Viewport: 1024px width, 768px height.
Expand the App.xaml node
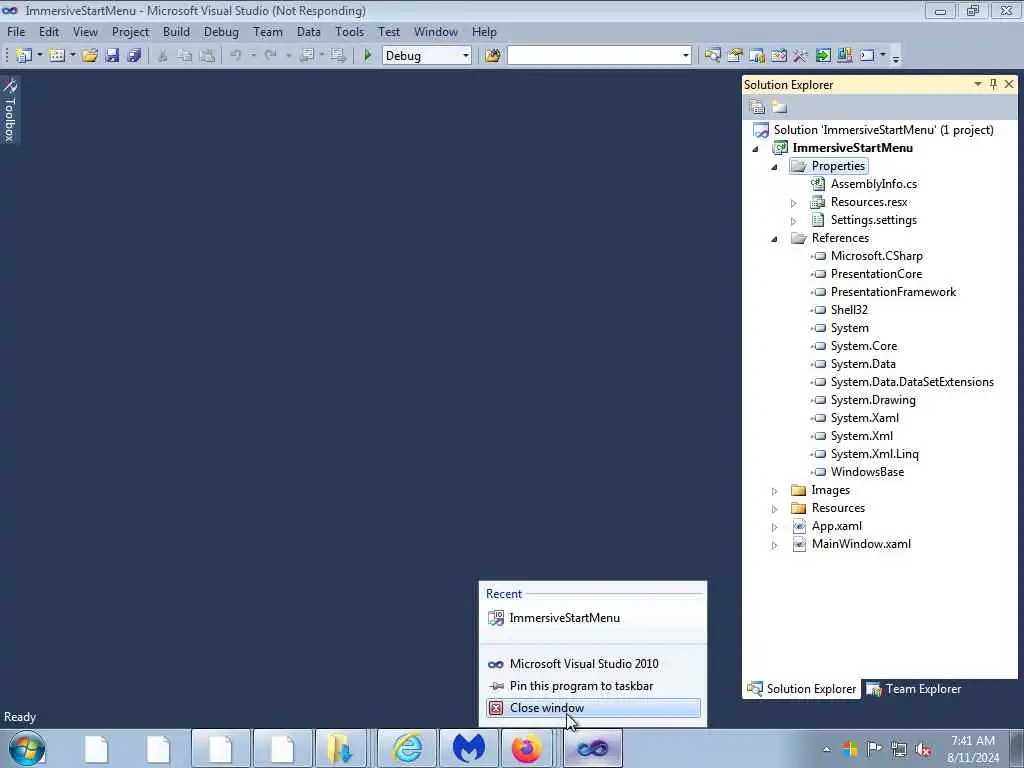775,526
